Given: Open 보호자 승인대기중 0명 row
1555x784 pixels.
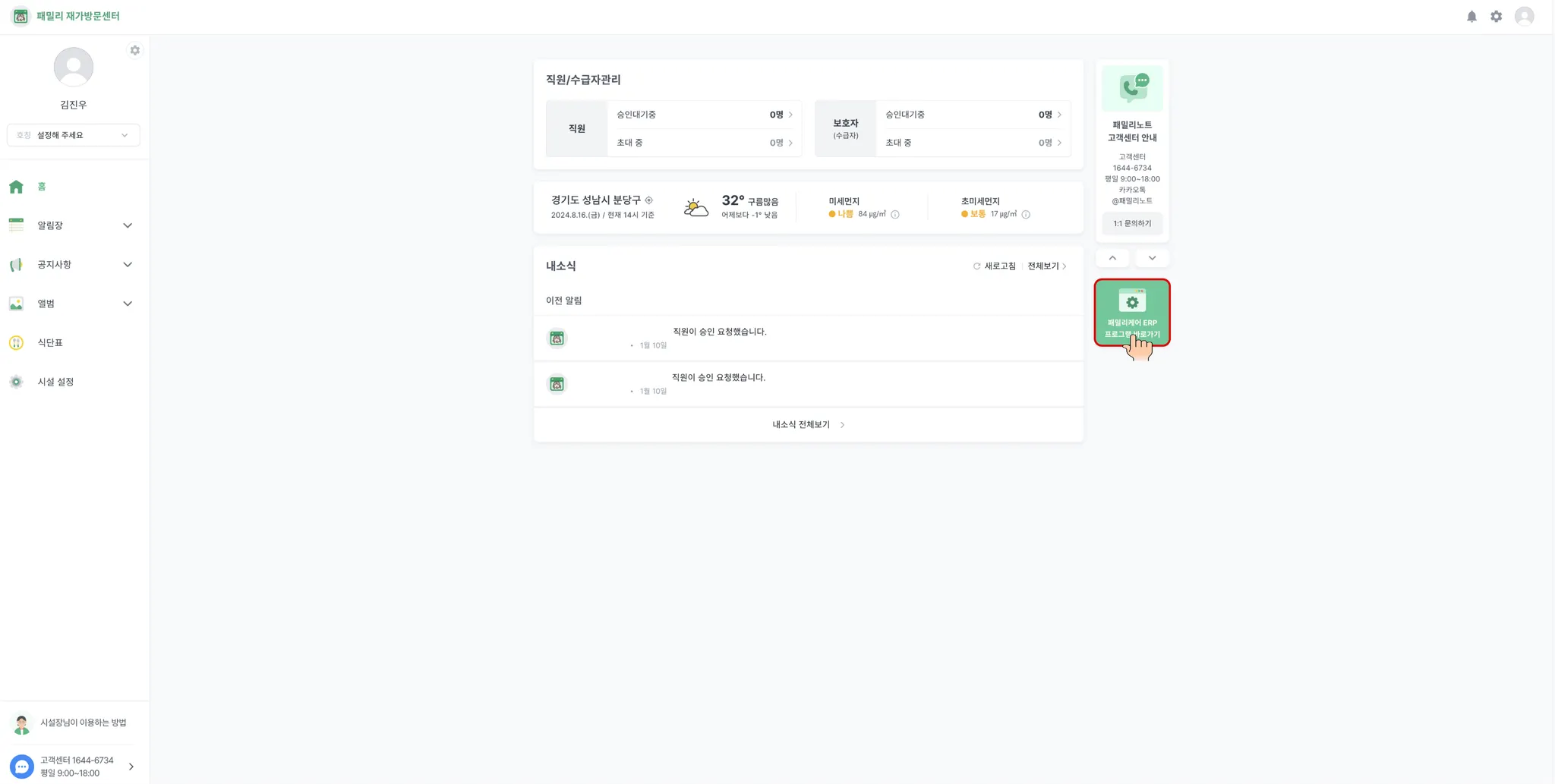Looking at the screenshot, I should click(973, 115).
